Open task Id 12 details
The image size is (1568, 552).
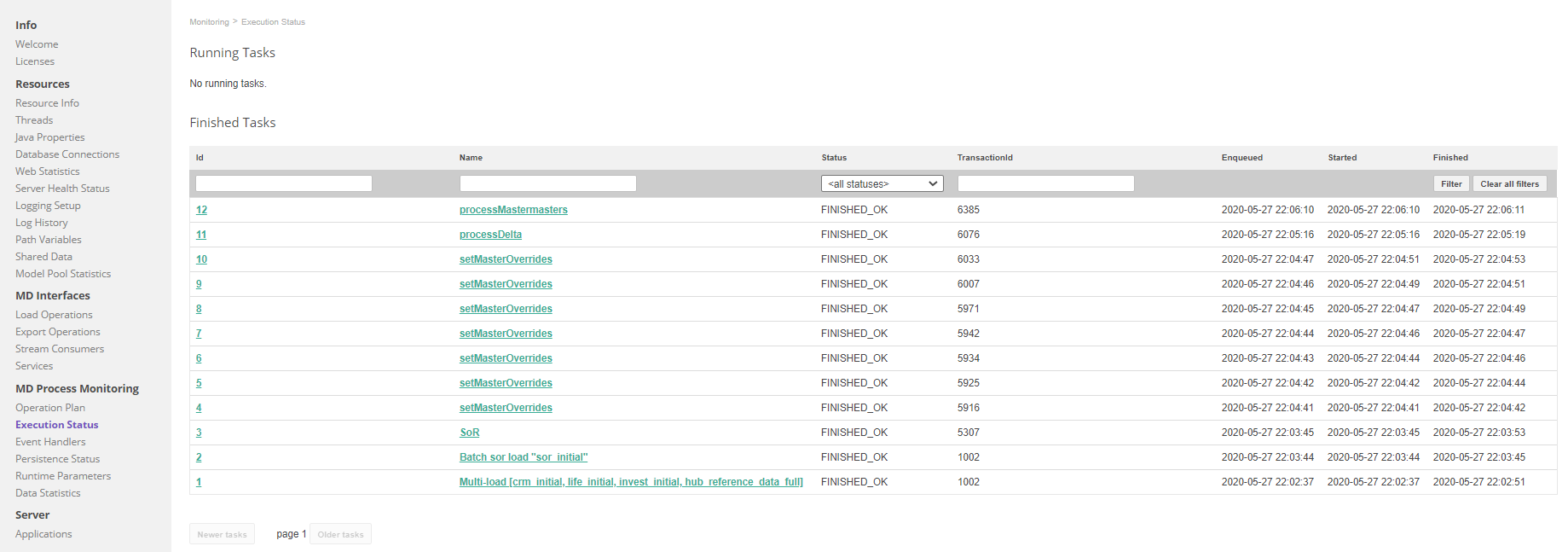(201, 210)
